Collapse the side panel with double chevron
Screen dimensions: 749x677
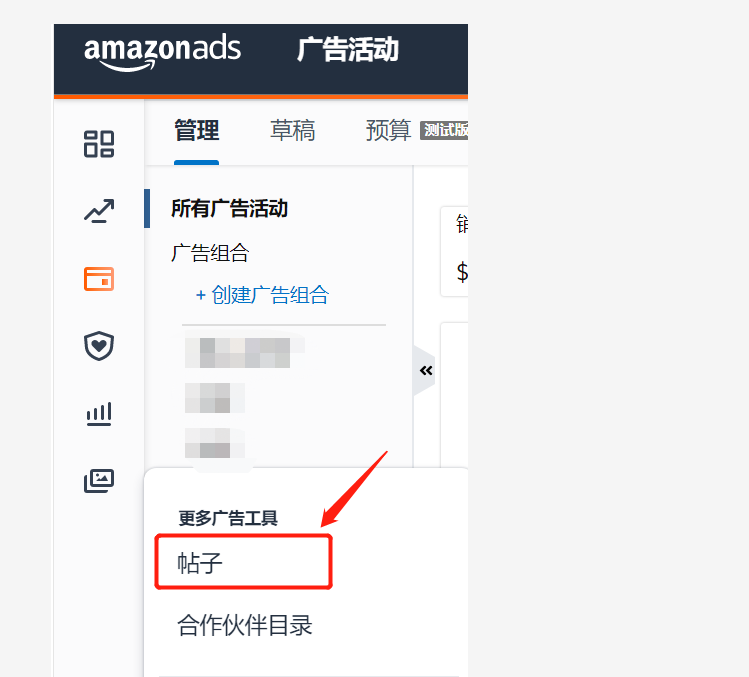[426, 370]
